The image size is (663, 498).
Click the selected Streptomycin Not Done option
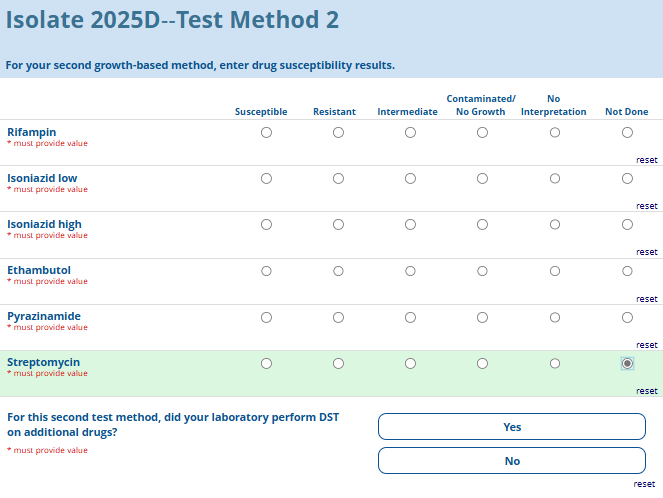(x=627, y=363)
